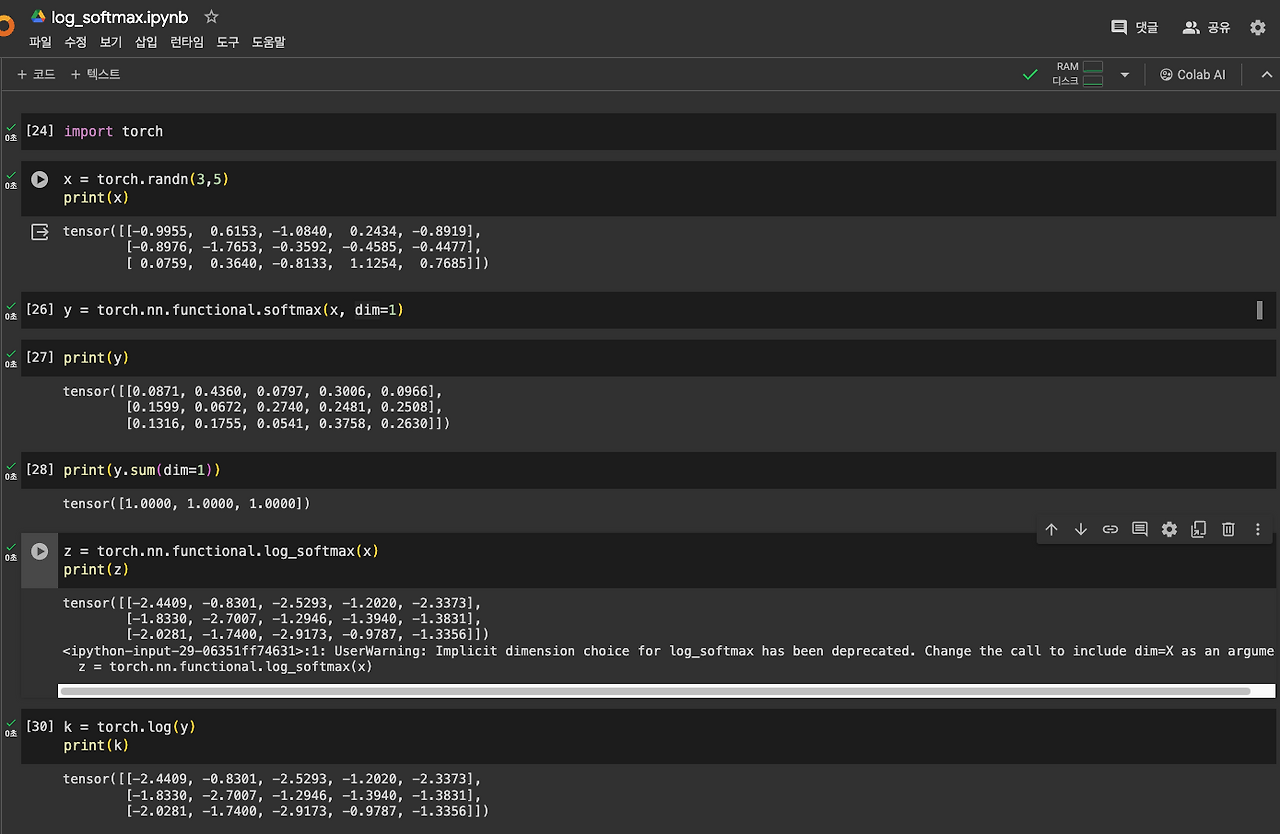
Task: Run the x = torch.randn cell
Action: pos(39,179)
